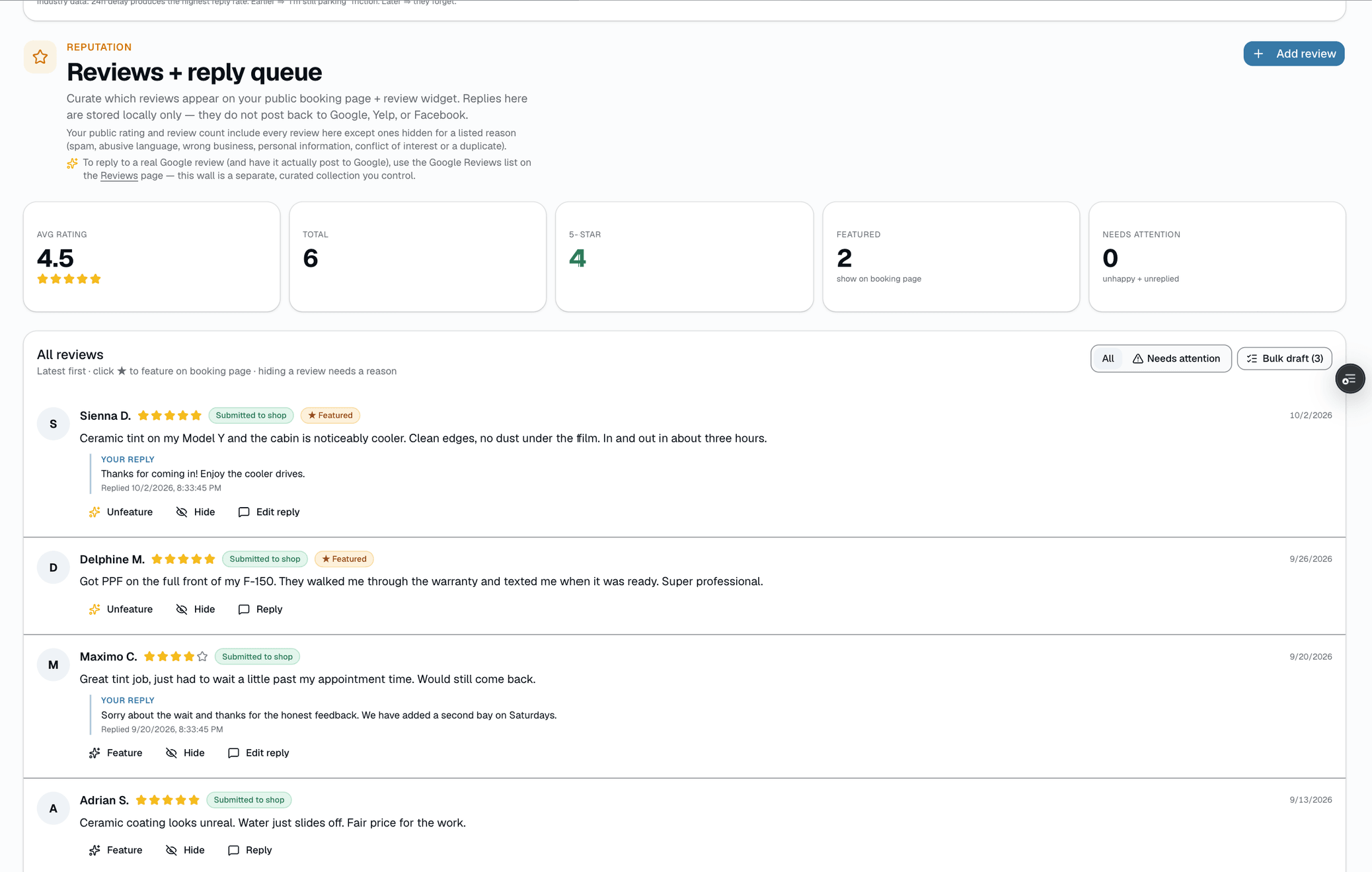The image size is (1372, 872).
Task: Click the Reviews + reply queue heading
Action: (194, 72)
